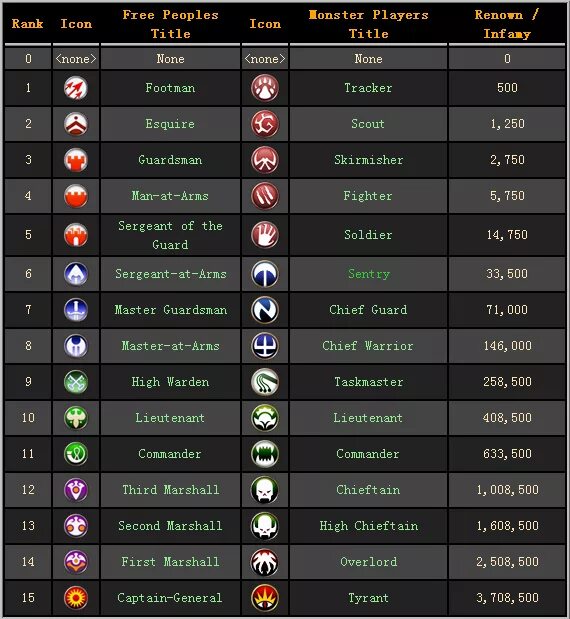Viewport: 570px width, 619px height.
Task: Click the Footman rank icon
Action: (x=76, y=88)
